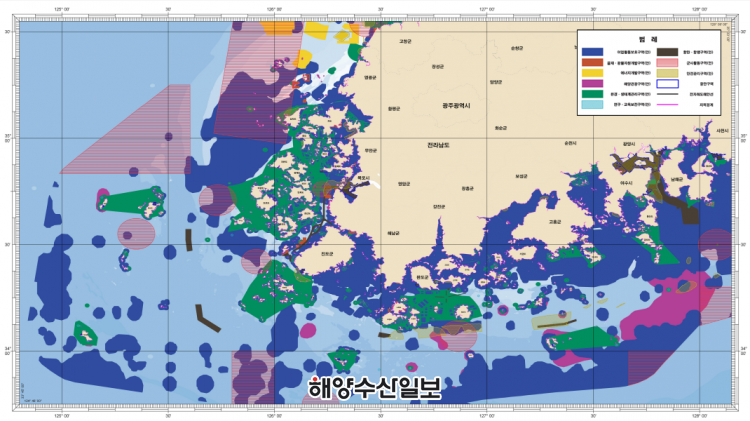Click the 진도군 label
The width and height of the screenshot is (750, 421).
(327, 254)
